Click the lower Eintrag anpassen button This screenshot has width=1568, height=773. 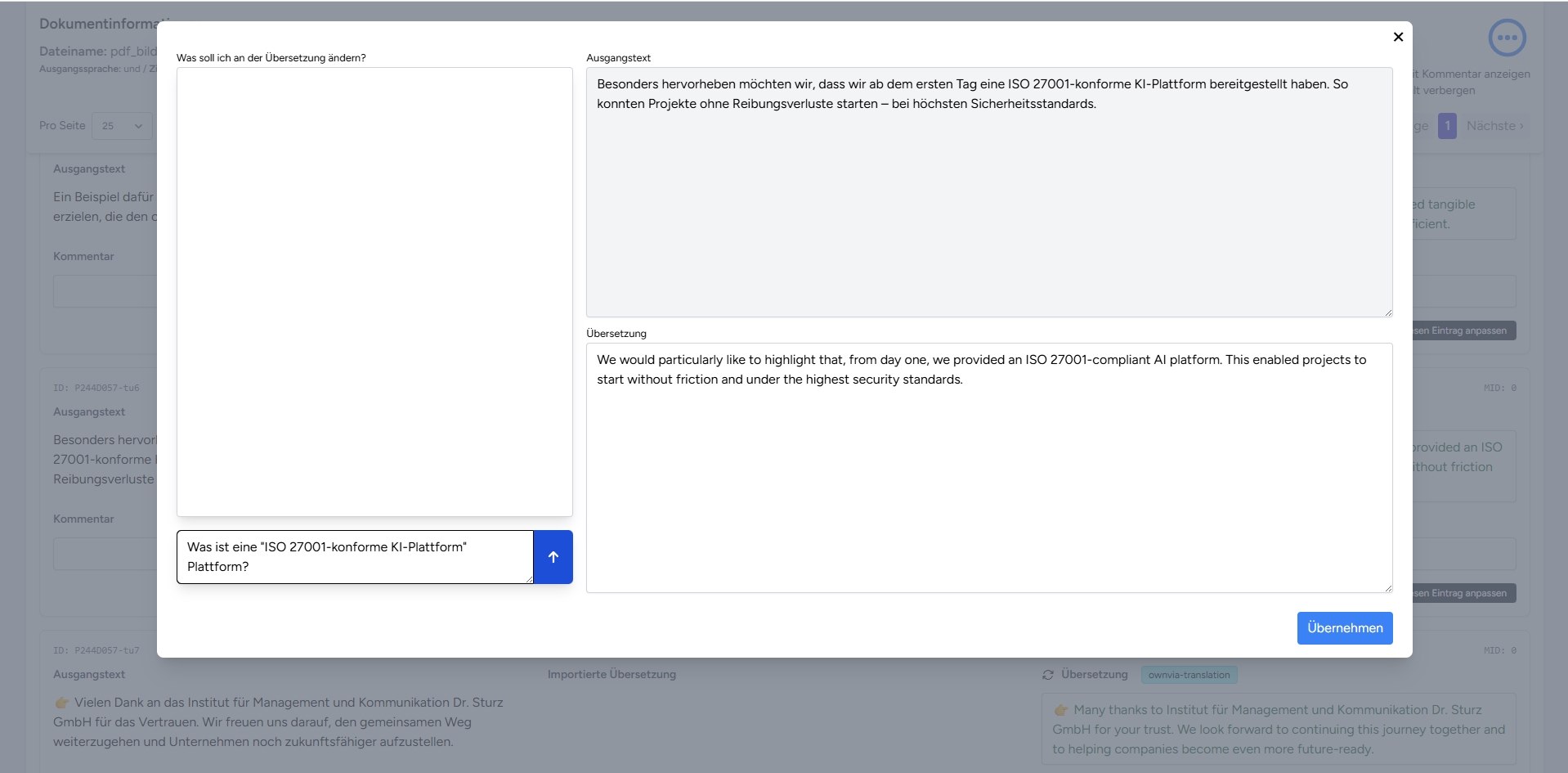click(1463, 593)
